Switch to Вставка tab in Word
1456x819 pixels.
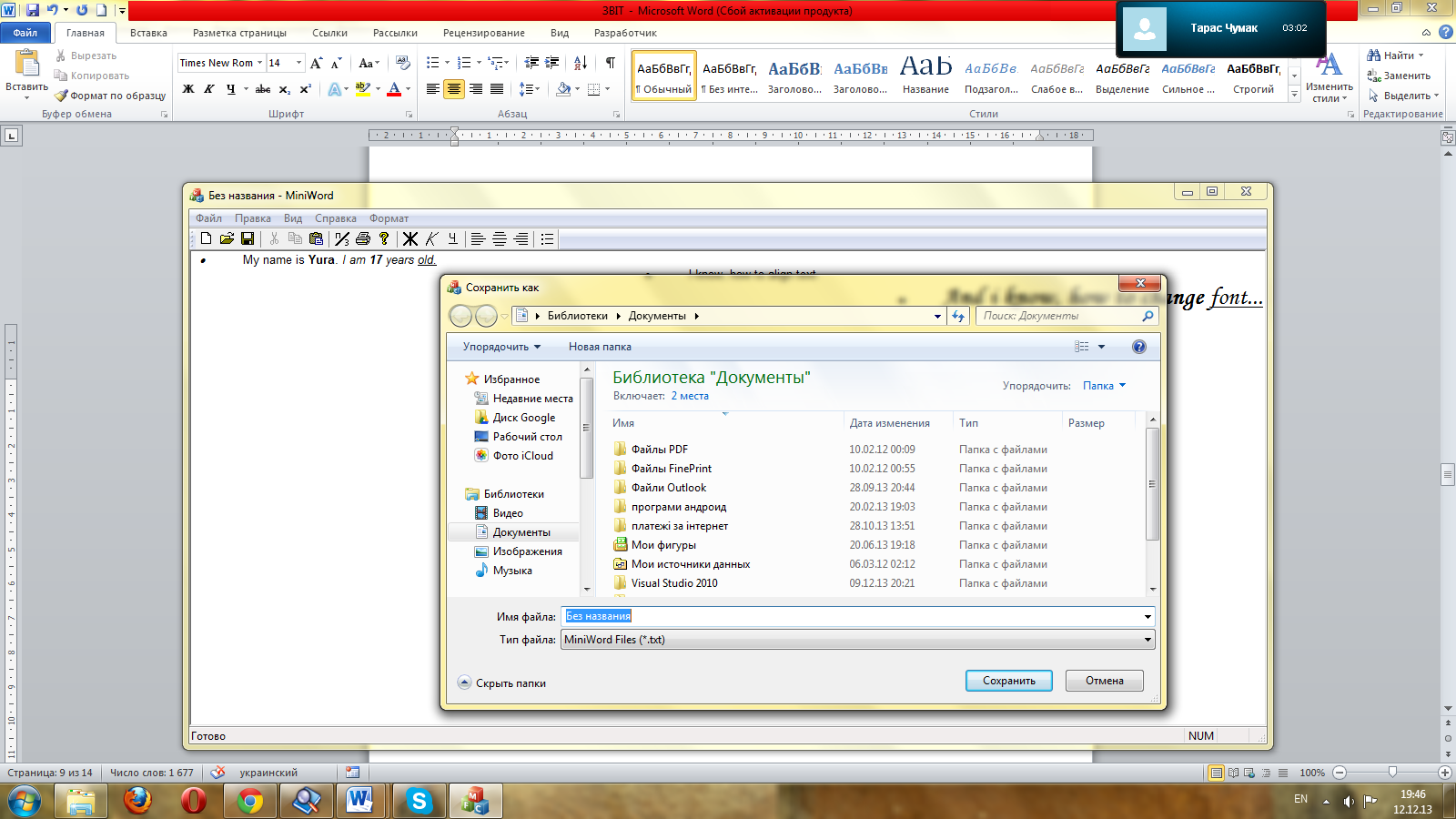[148, 33]
